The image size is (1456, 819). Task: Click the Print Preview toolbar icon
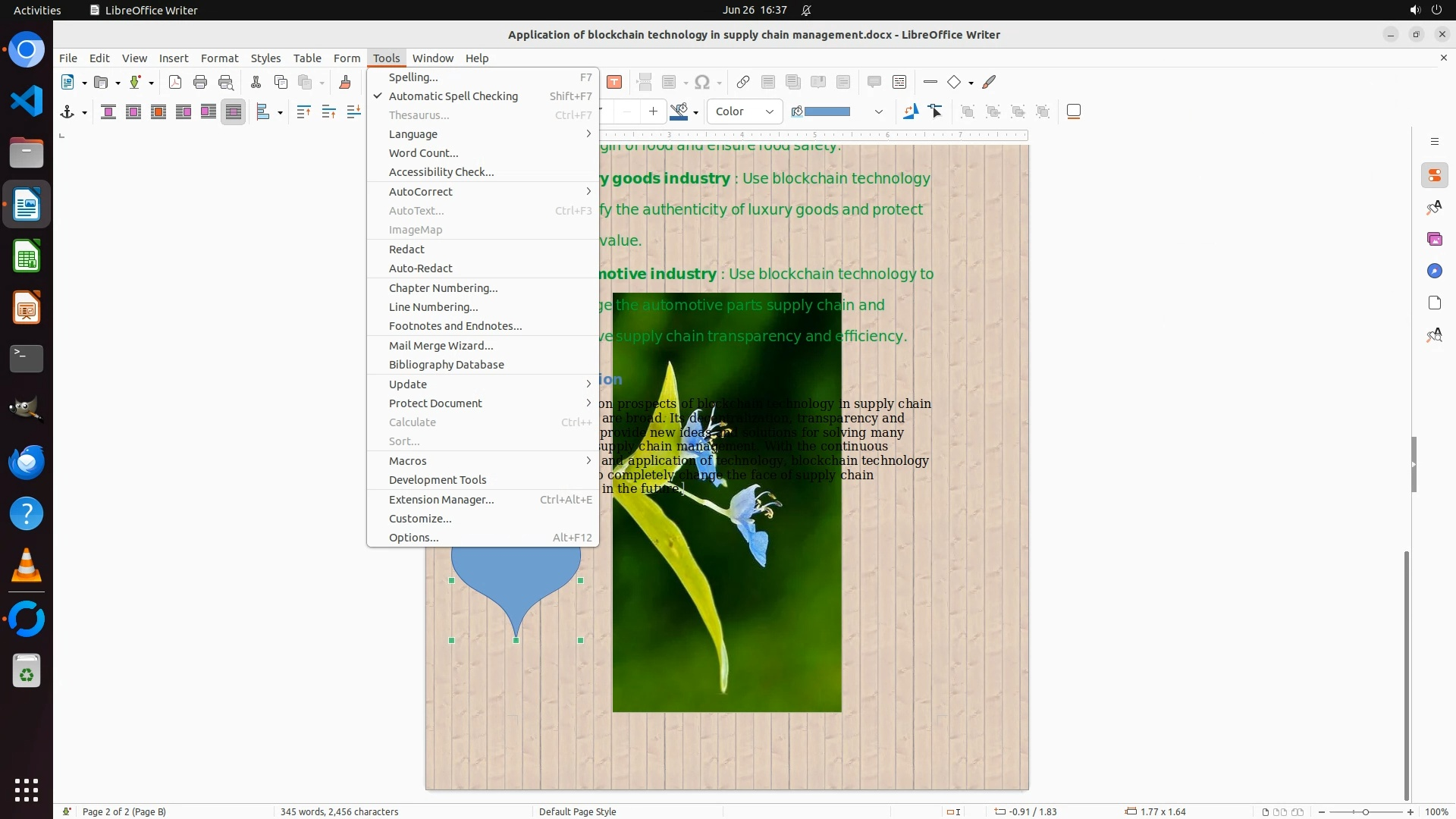click(225, 82)
